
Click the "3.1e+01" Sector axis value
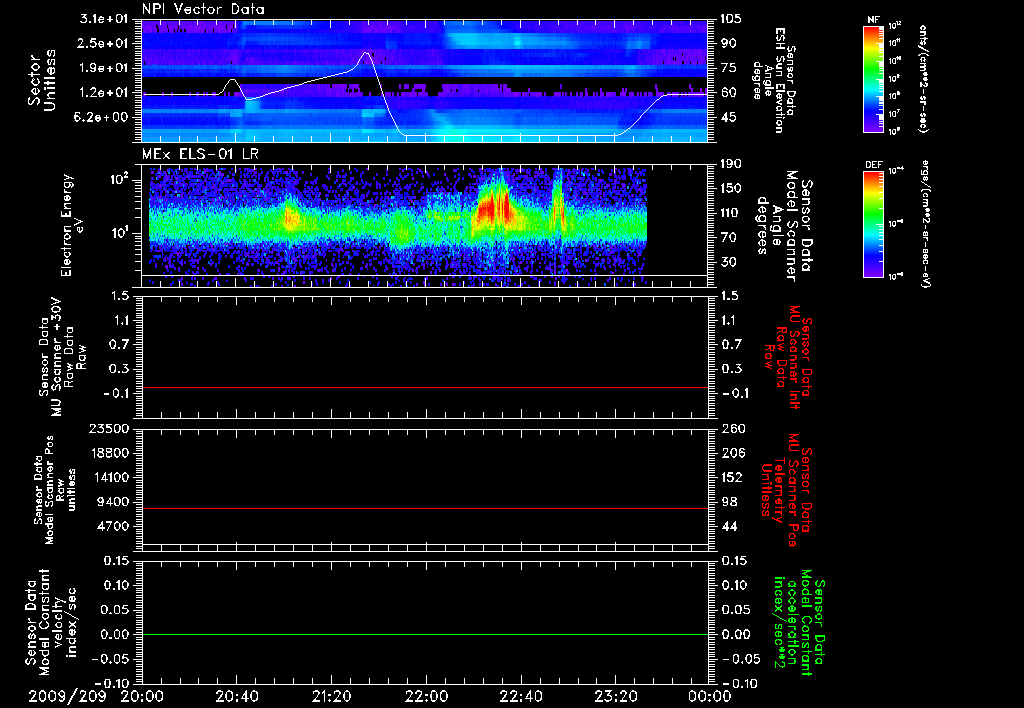tap(104, 19)
